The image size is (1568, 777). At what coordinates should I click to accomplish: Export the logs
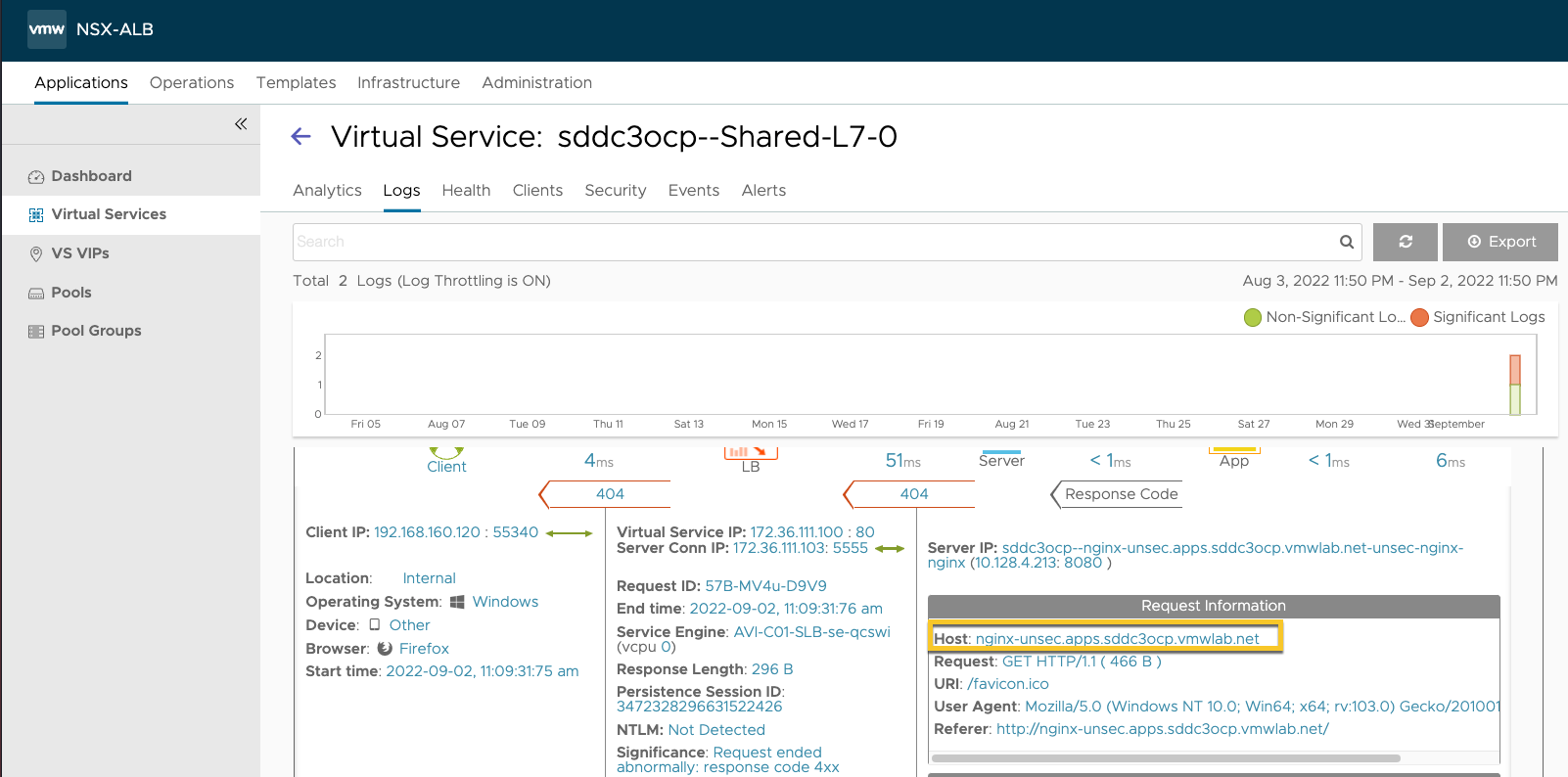point(1500,242)
